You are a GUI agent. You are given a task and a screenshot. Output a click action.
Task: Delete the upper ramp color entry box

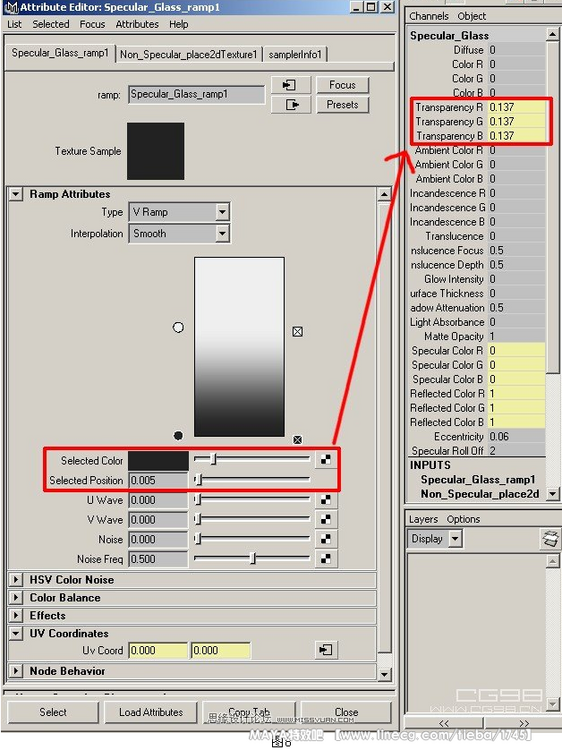[x=298, y=331]
